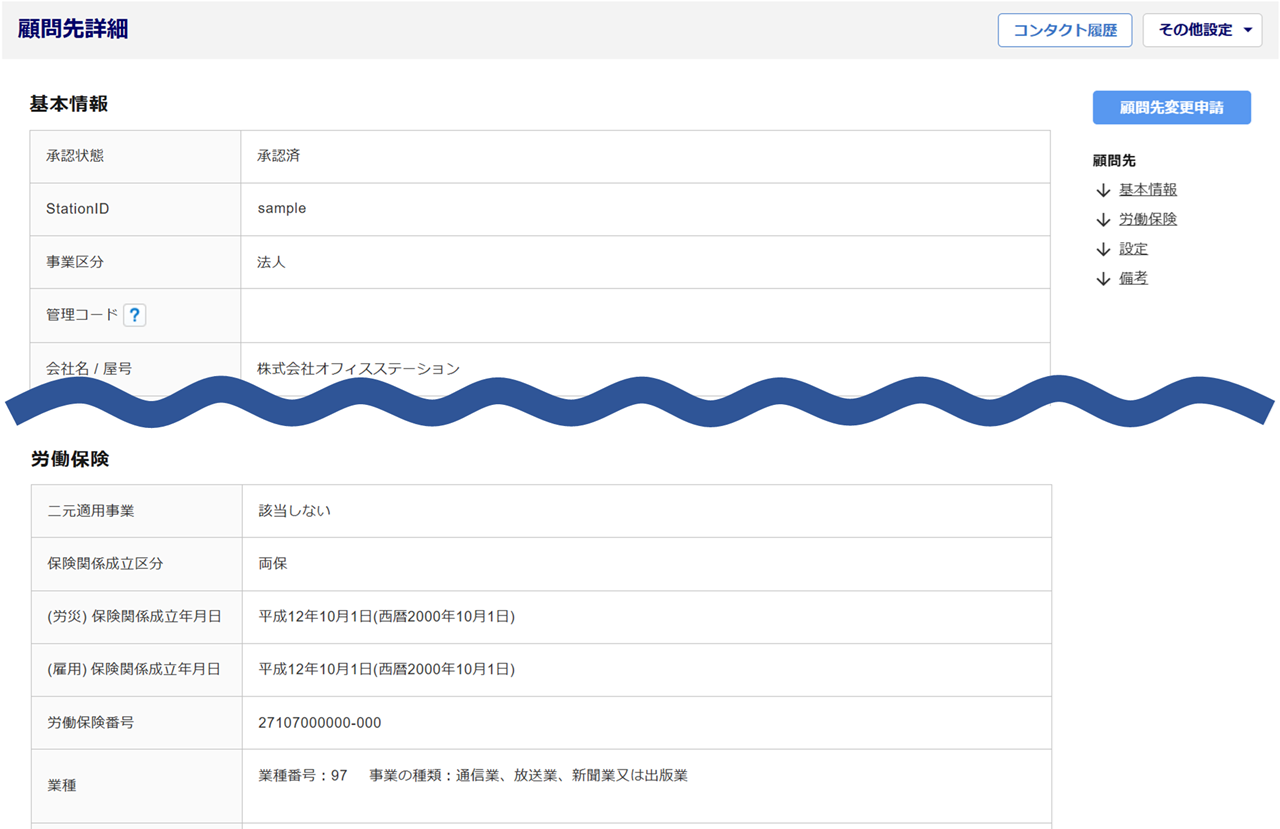This screenshot has width=1280, height=829.
Task: Click the (労災) 保険関係成立年月日 row label
Action: 134,616
